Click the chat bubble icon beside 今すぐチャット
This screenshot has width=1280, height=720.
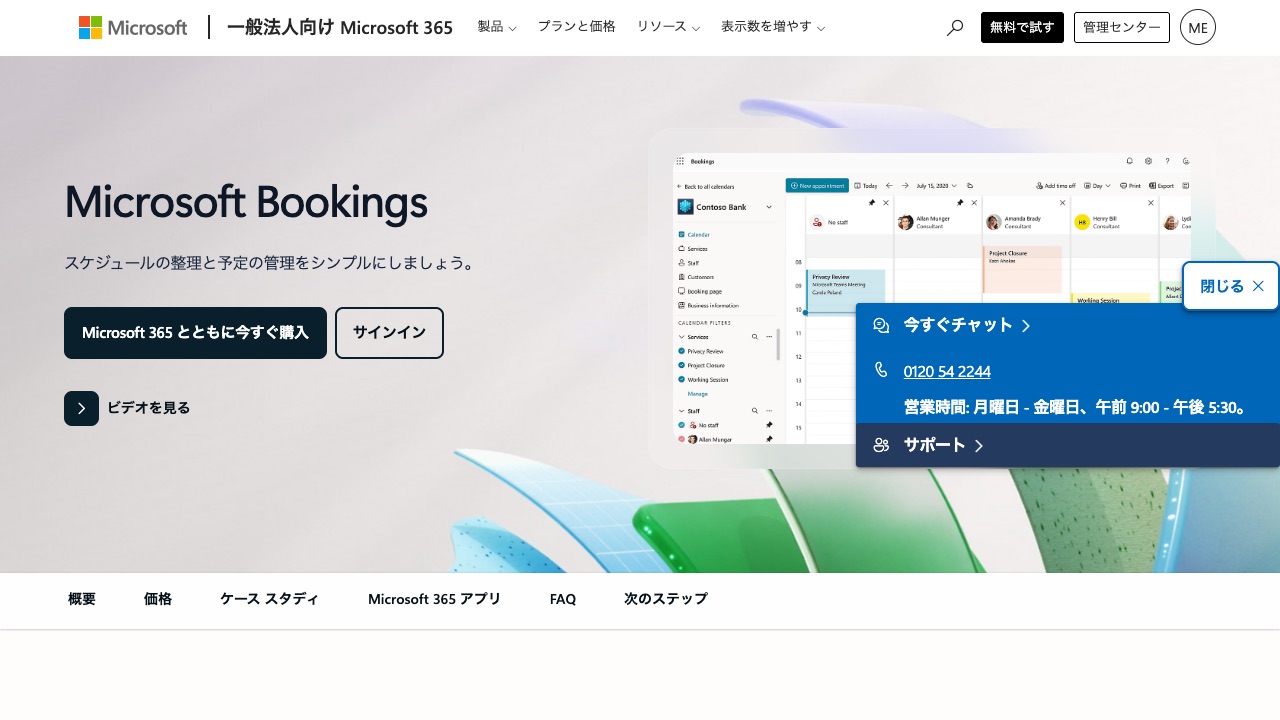pyautogui.click(x=881, y=325)
